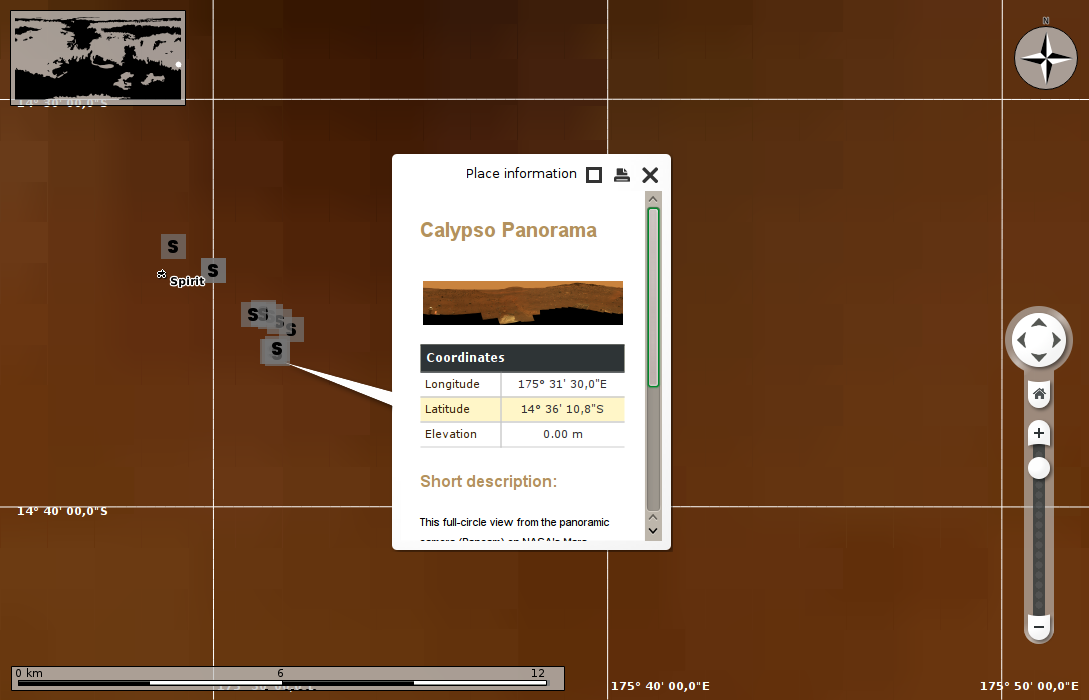Maximize the Place information popup
This screenshot has width=1089, height=700.
pyautogui.click(x=594, y=175)
